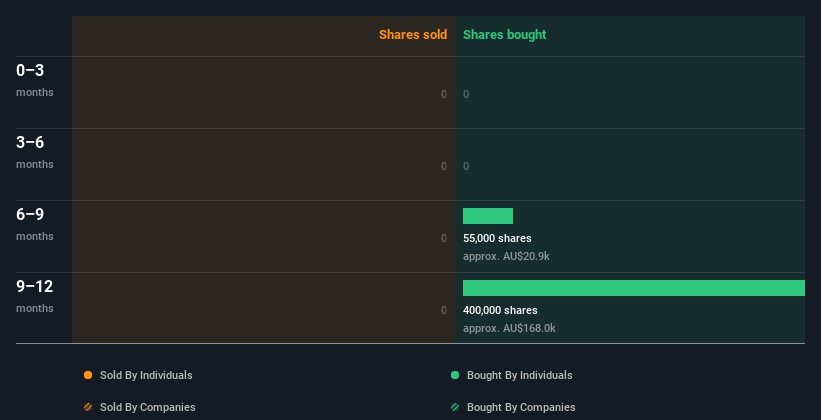Click the striped orange Sold By Companies icon
This screenshot has height=420, width=821.
88,407
